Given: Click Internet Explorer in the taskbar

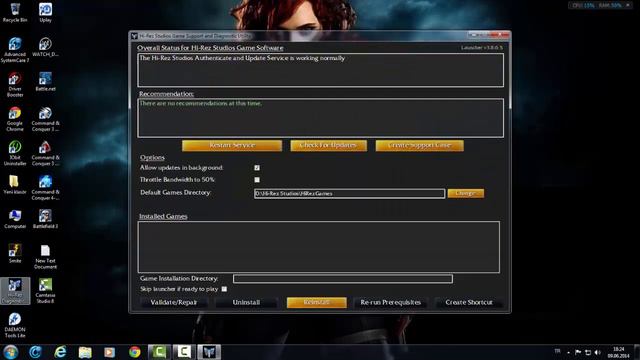Looking at the screenshot, I should (x=60, y=352).
